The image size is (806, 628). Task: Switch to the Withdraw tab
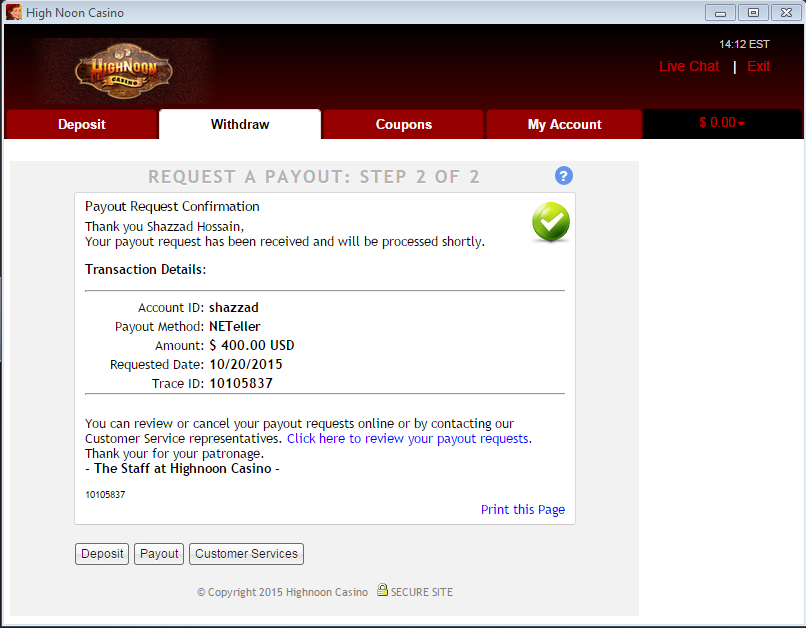coord(240,124)
